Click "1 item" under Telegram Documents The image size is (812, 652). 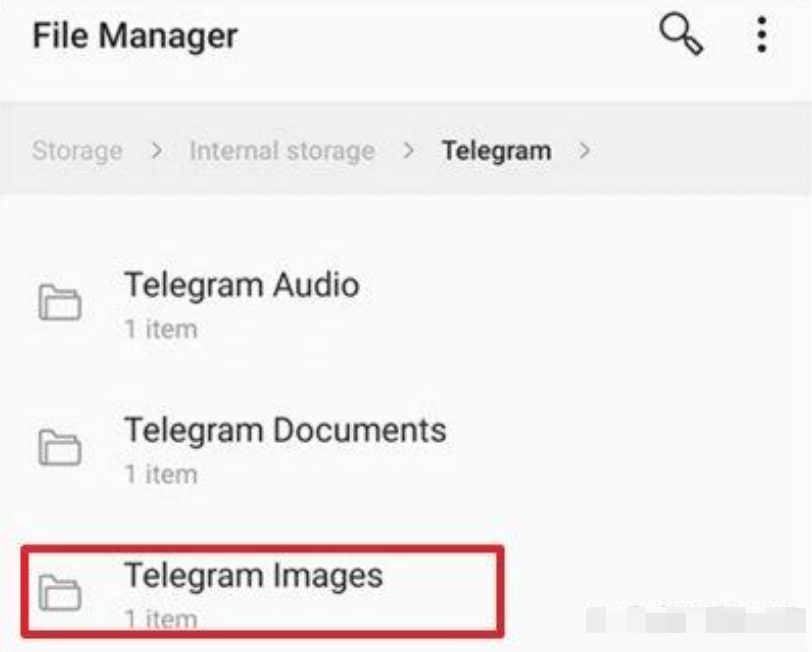click(161, 474)
